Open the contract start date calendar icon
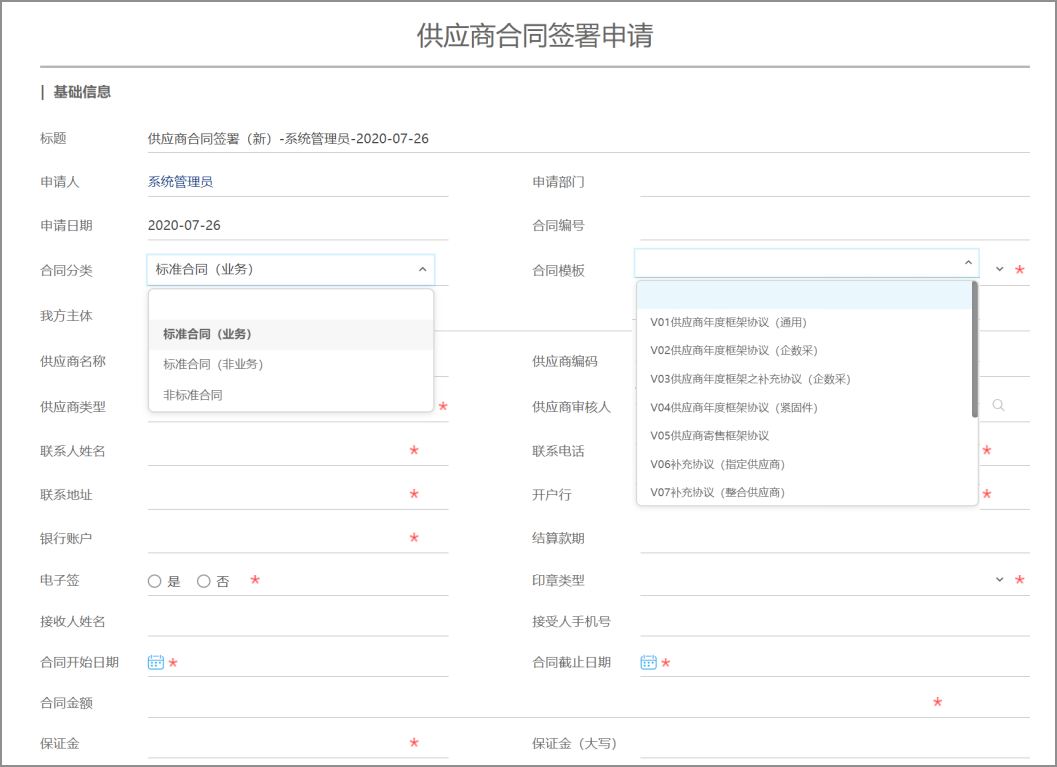Image resolution: width=1057 pixels, height=767 pixels. click(x=155, y=662)
